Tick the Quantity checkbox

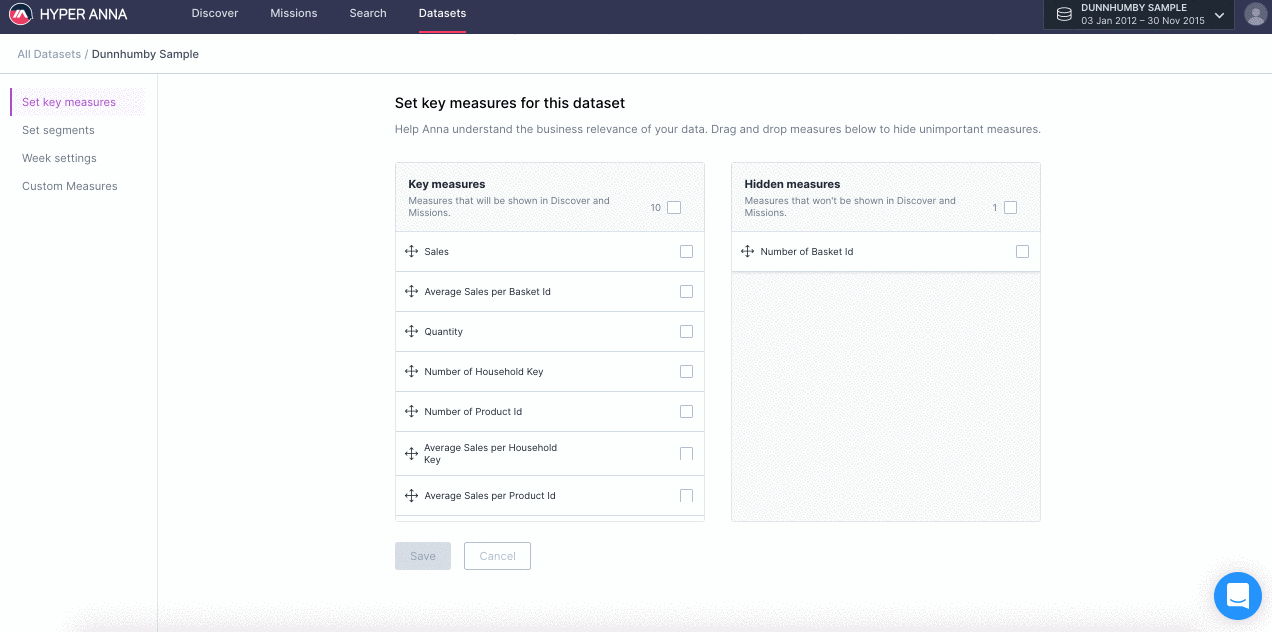click(686, 332)
